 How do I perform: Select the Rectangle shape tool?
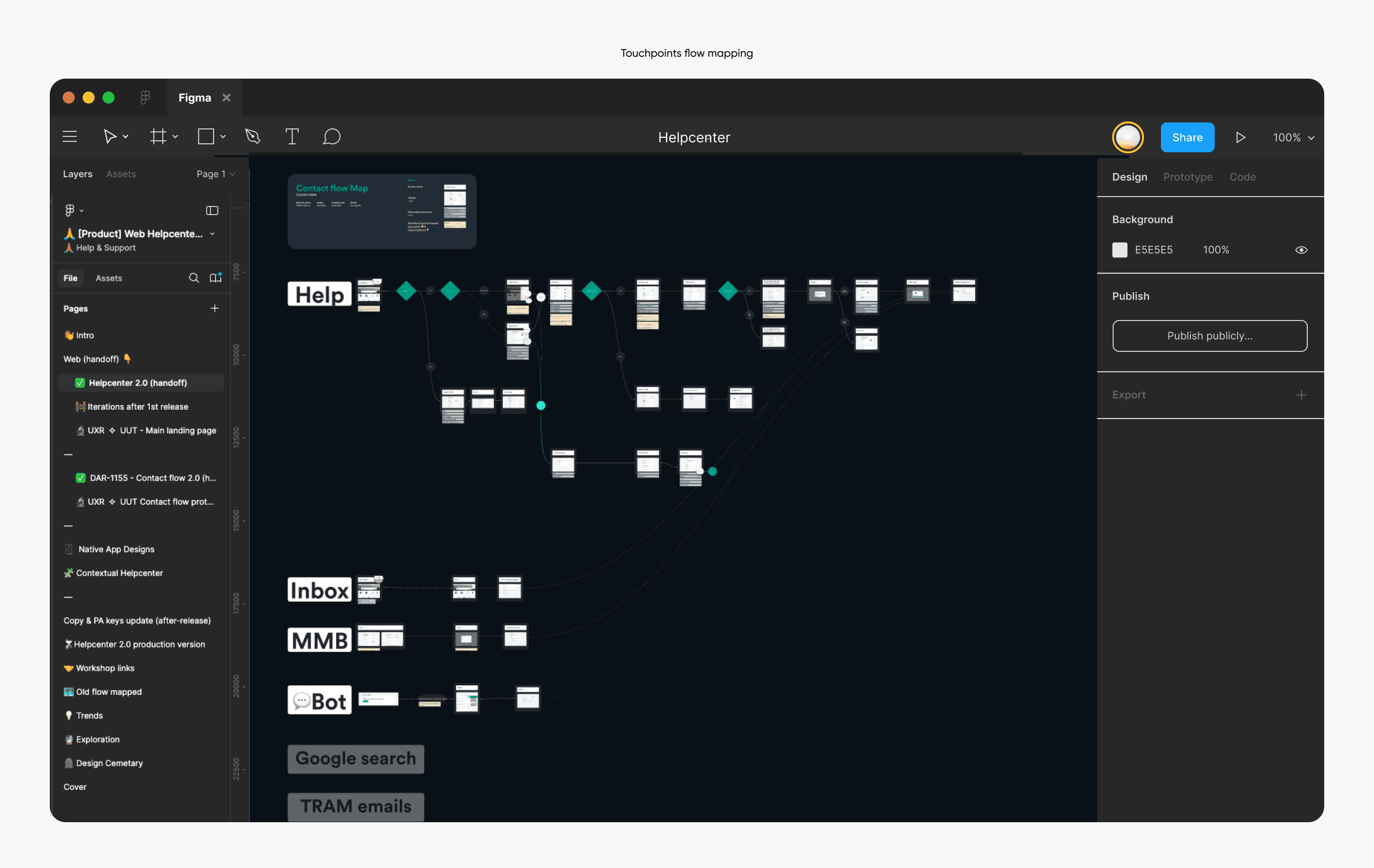pos(206,137)
